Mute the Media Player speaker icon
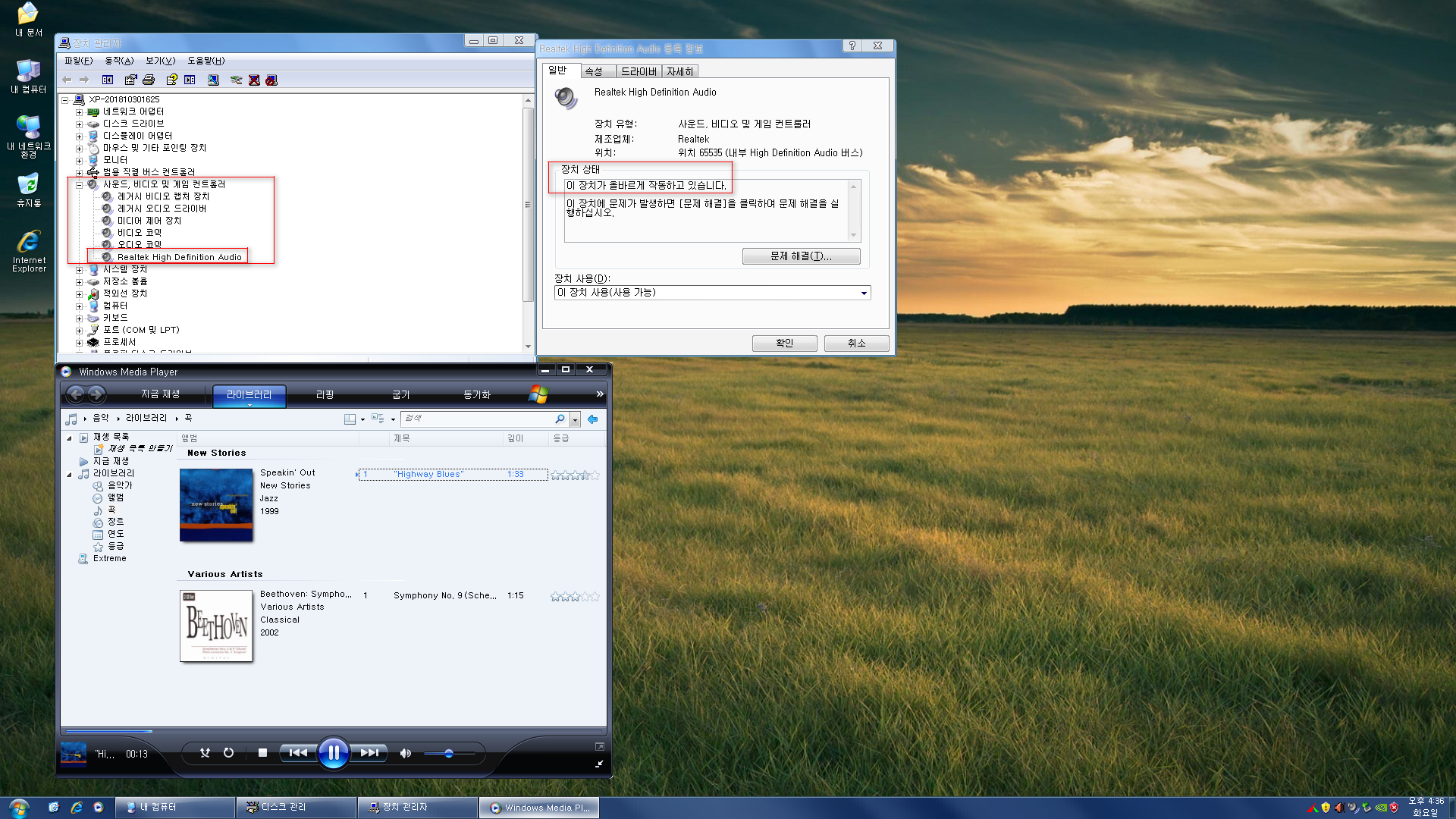 pos(406,753)
